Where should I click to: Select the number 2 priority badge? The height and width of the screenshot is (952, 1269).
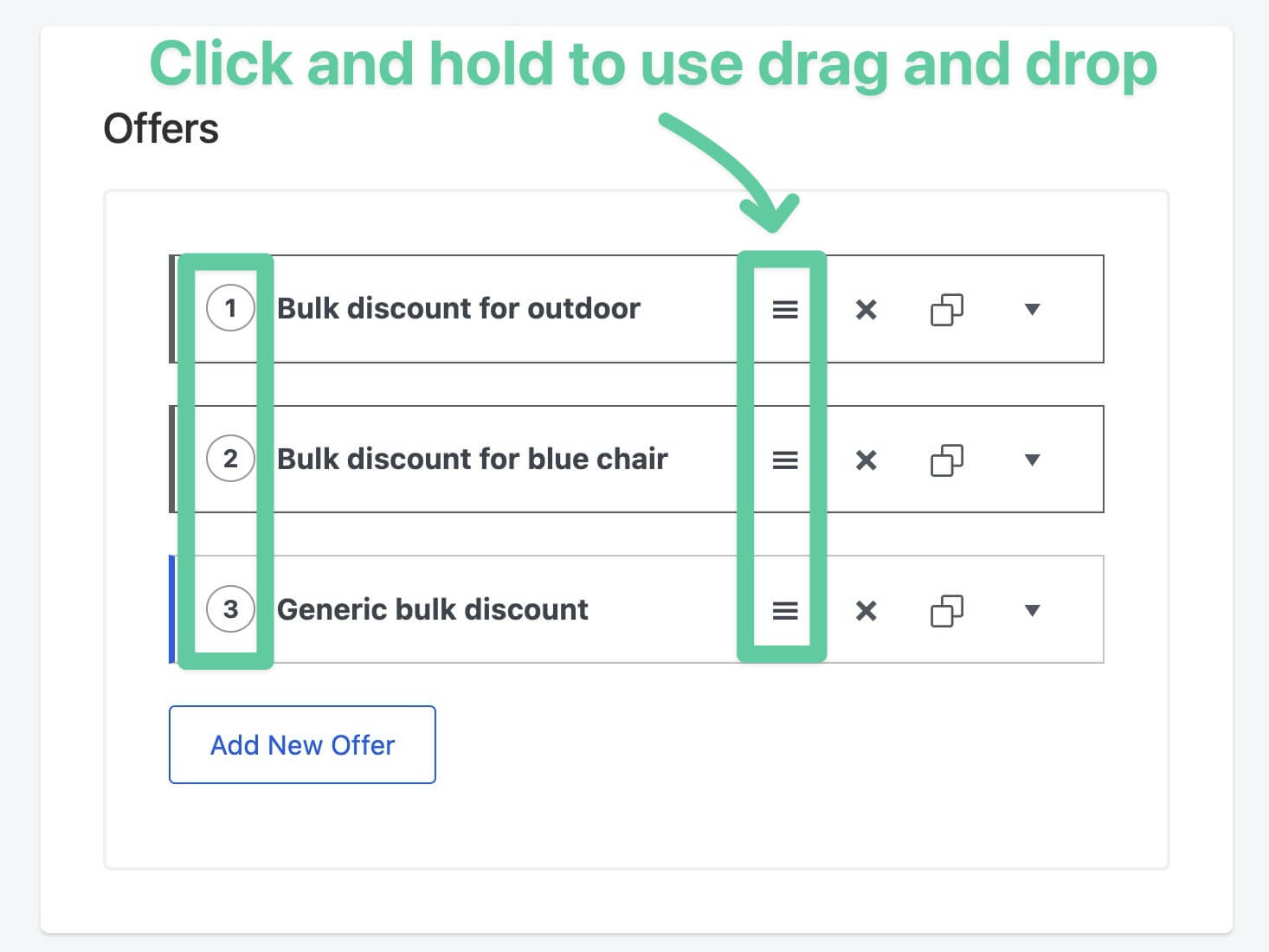click(x=230, y=459)
